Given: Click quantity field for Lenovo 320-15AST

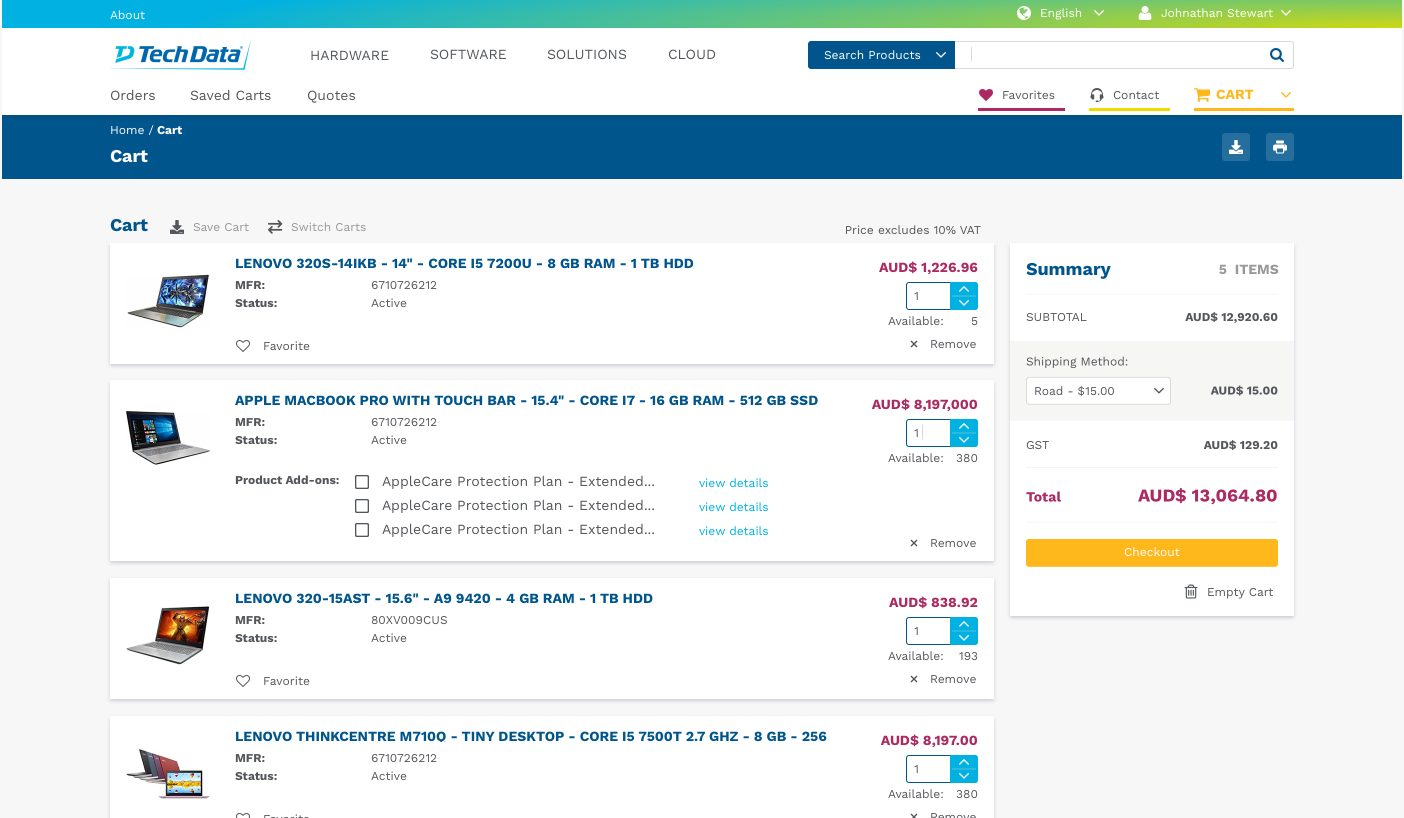Looking at the screenshot, I should click(929, 631).
